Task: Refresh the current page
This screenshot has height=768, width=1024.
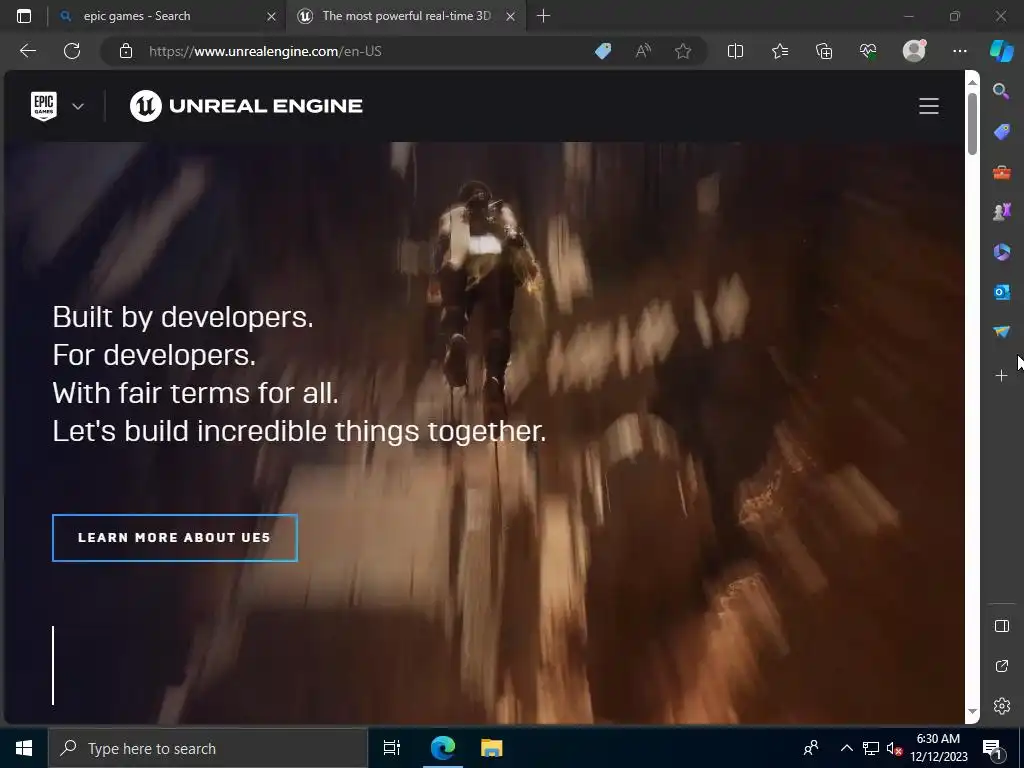Action: click(x=72, y=51)
